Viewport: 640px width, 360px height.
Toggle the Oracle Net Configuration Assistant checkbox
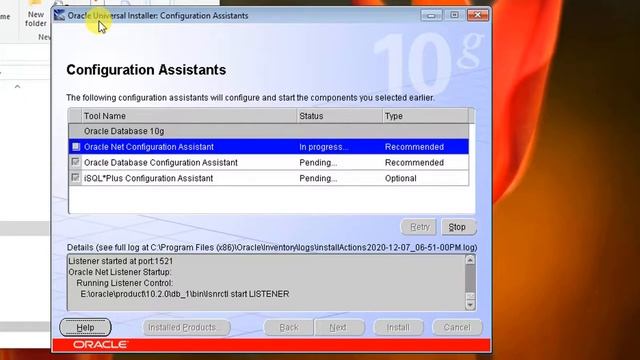[x=76, y=146]
